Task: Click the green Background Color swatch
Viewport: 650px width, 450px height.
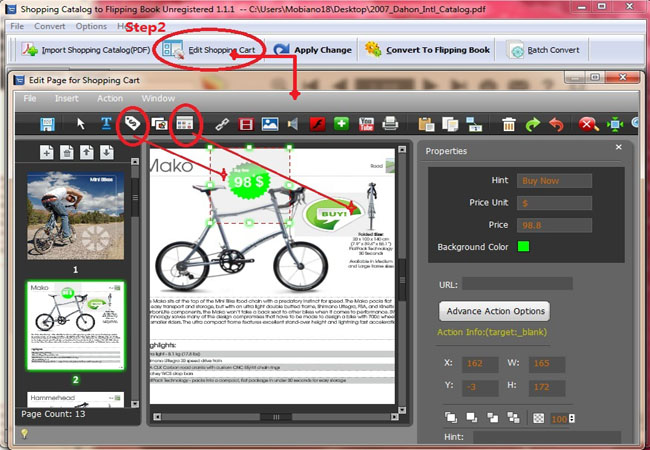Action: pyautogui.click(x=524, y=247)
